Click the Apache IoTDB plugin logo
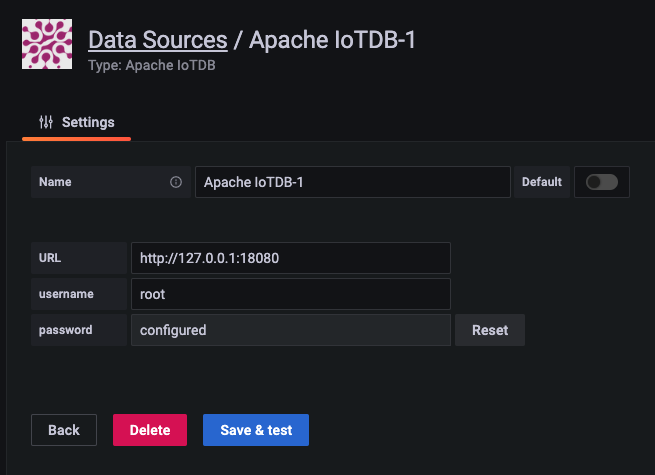The width and height of the screenshot is (655, 475). (47, 44)
